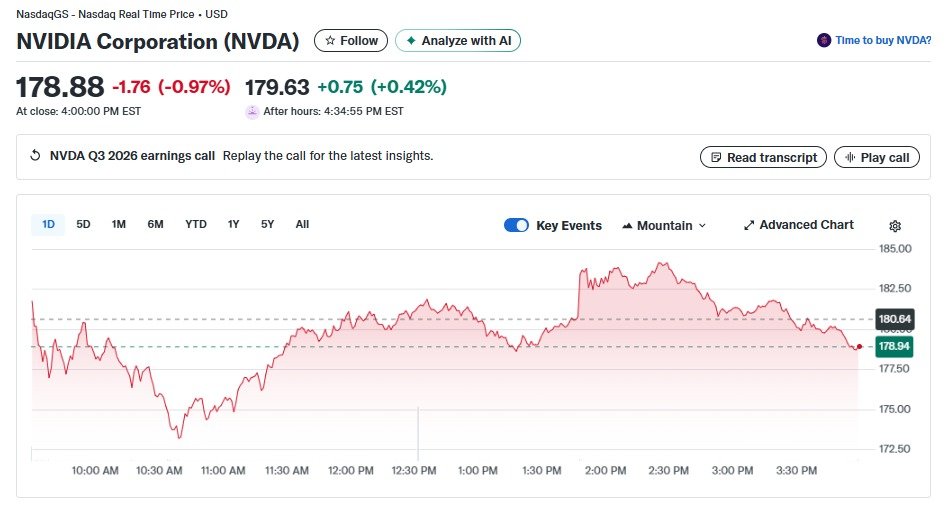Open the Mountain chart type dropdown
Screen dimensions: 946x511
[x=664, y=226]
